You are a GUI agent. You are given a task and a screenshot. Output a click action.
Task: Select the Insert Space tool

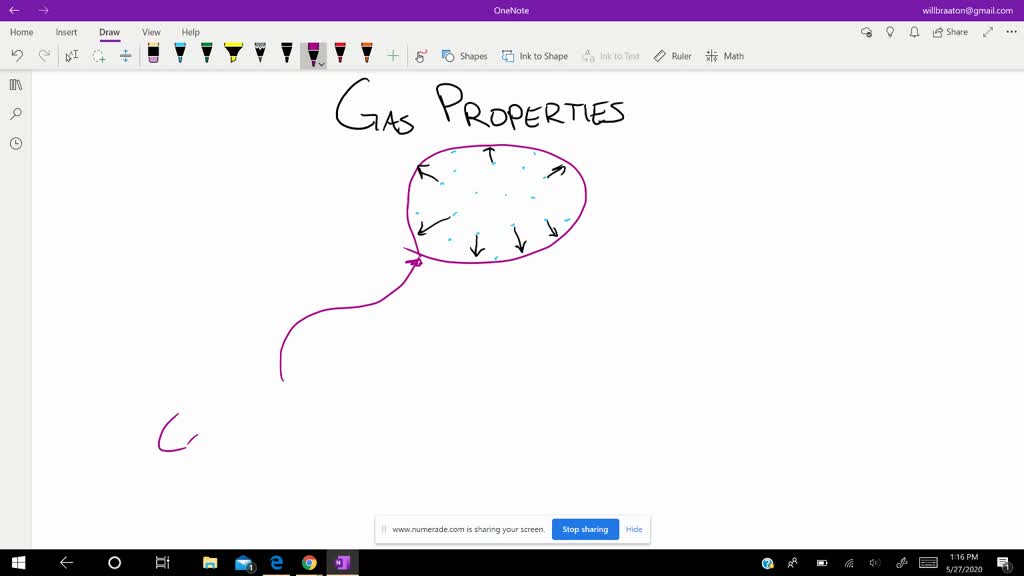pyautogui.click(x=125, y=56)
